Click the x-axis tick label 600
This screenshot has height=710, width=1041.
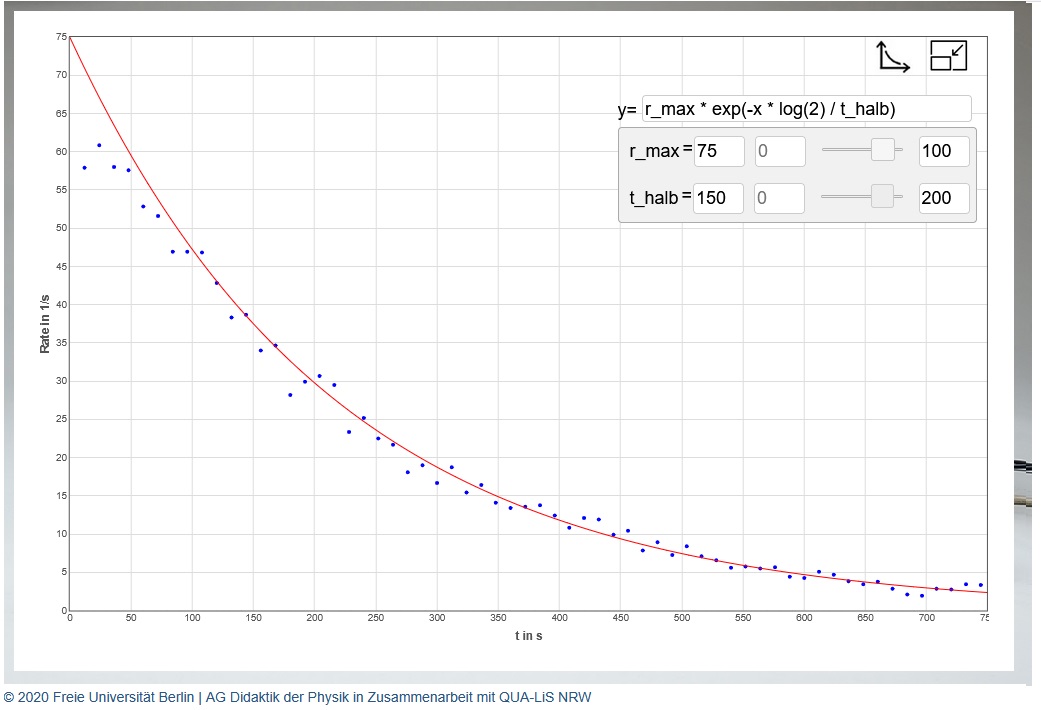[x=804, y=618]
